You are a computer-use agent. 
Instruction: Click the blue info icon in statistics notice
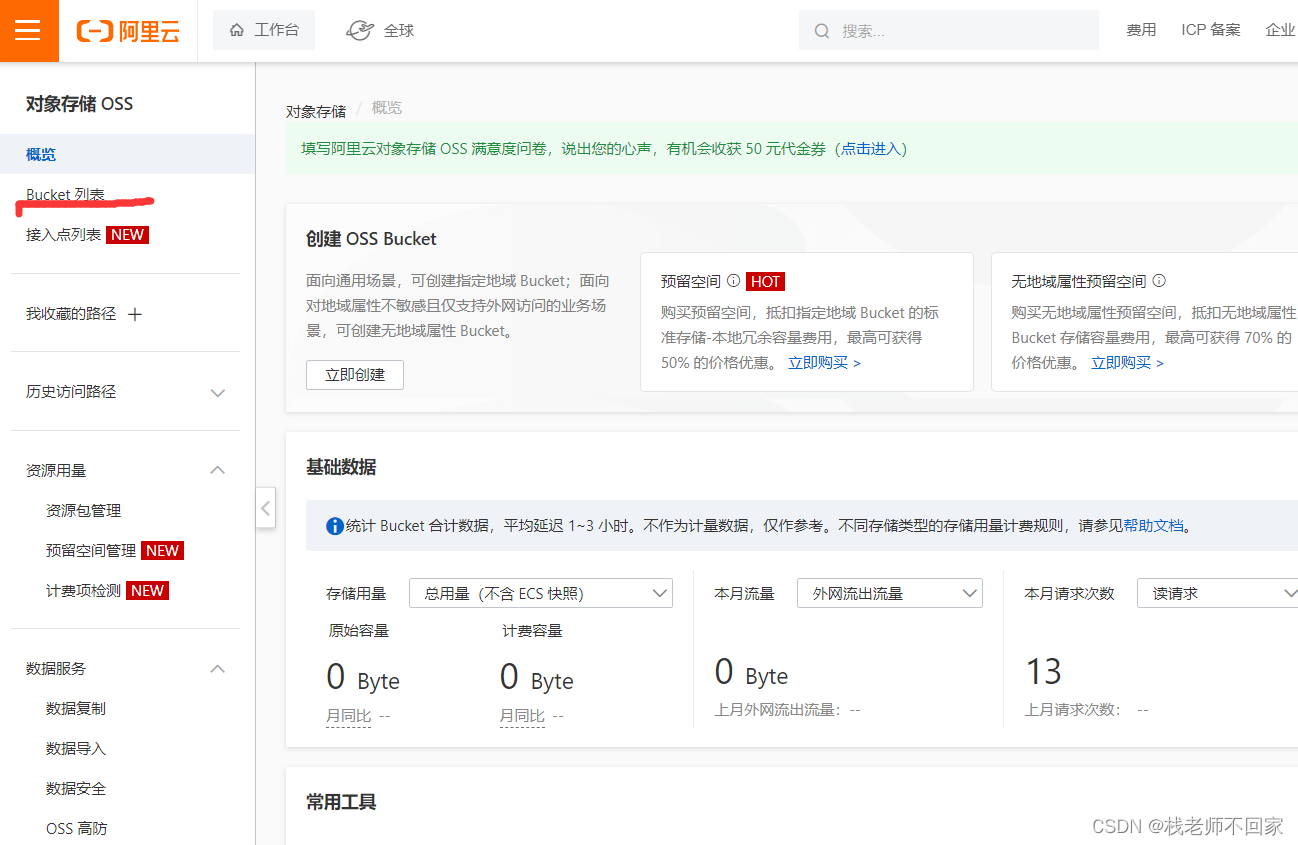point(335,526)
